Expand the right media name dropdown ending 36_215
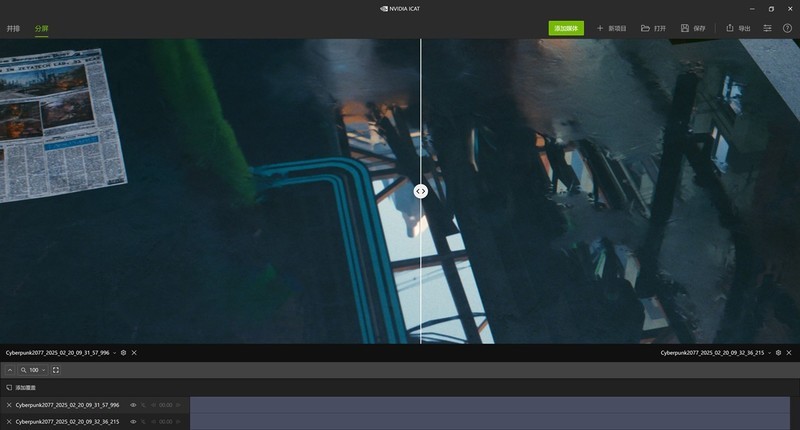The height and width of the screenshot is (430, 800). [769, 353]
